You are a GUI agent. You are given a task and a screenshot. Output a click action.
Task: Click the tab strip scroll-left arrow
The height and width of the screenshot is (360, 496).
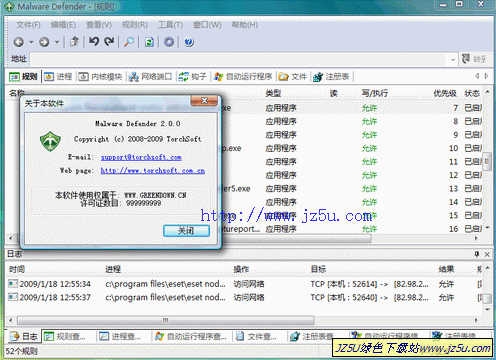click(x=477, y=76)
